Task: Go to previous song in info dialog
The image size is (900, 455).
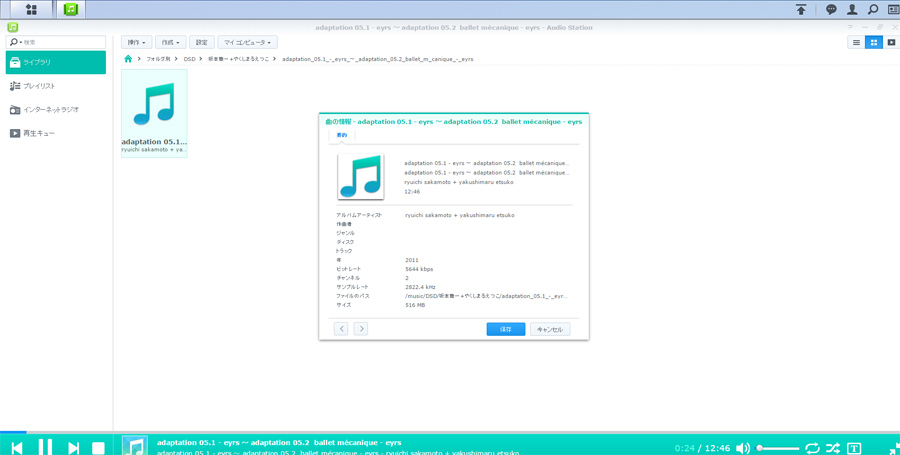Action: click(341, 329)
